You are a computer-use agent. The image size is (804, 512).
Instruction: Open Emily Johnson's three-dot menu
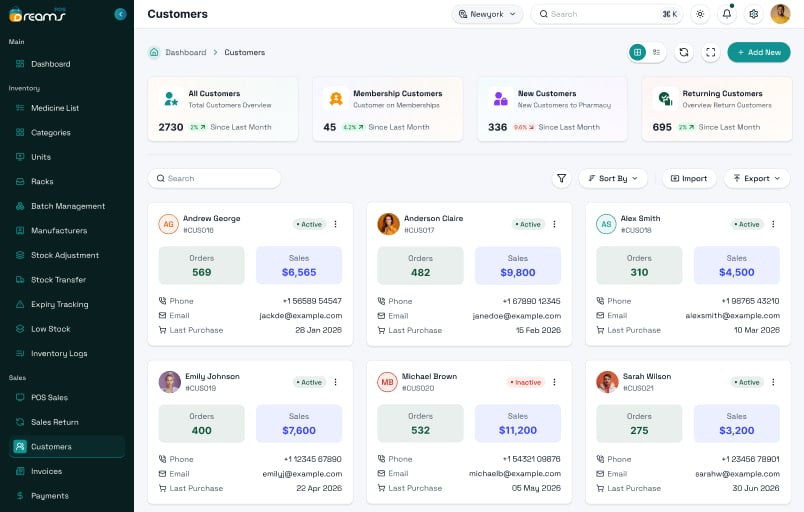point(335,382)
